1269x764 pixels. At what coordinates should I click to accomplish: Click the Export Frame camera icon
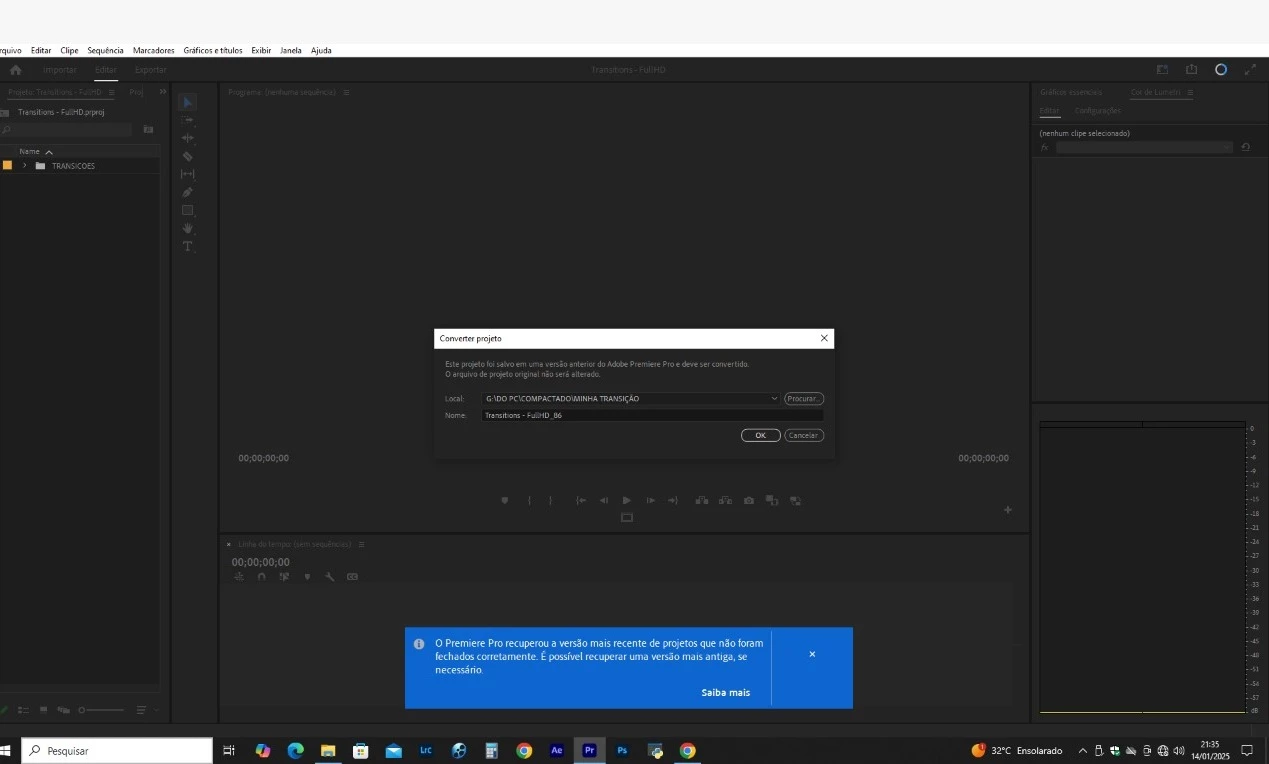[x=749, y=500]
